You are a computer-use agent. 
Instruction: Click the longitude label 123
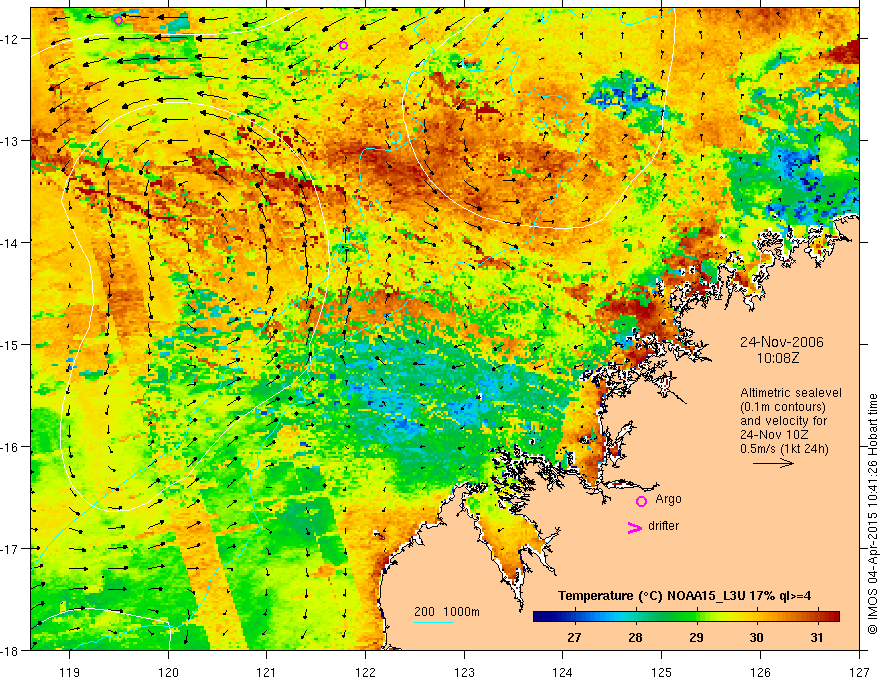click(x=464, y=672)
